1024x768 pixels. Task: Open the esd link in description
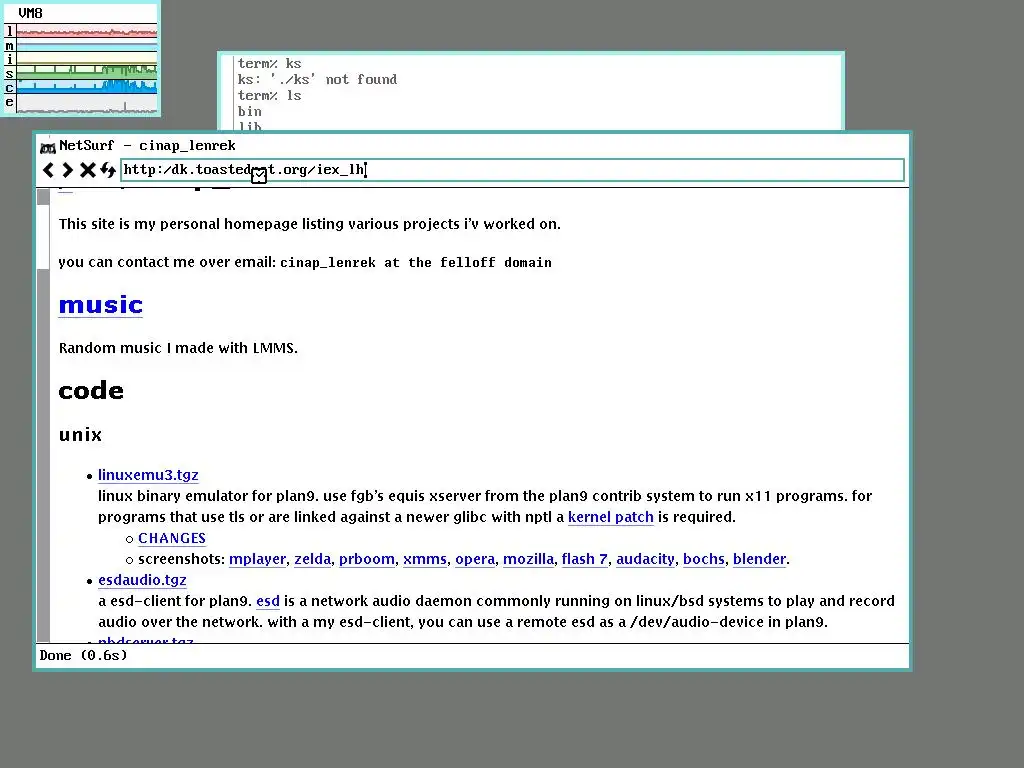pos(268,601)
